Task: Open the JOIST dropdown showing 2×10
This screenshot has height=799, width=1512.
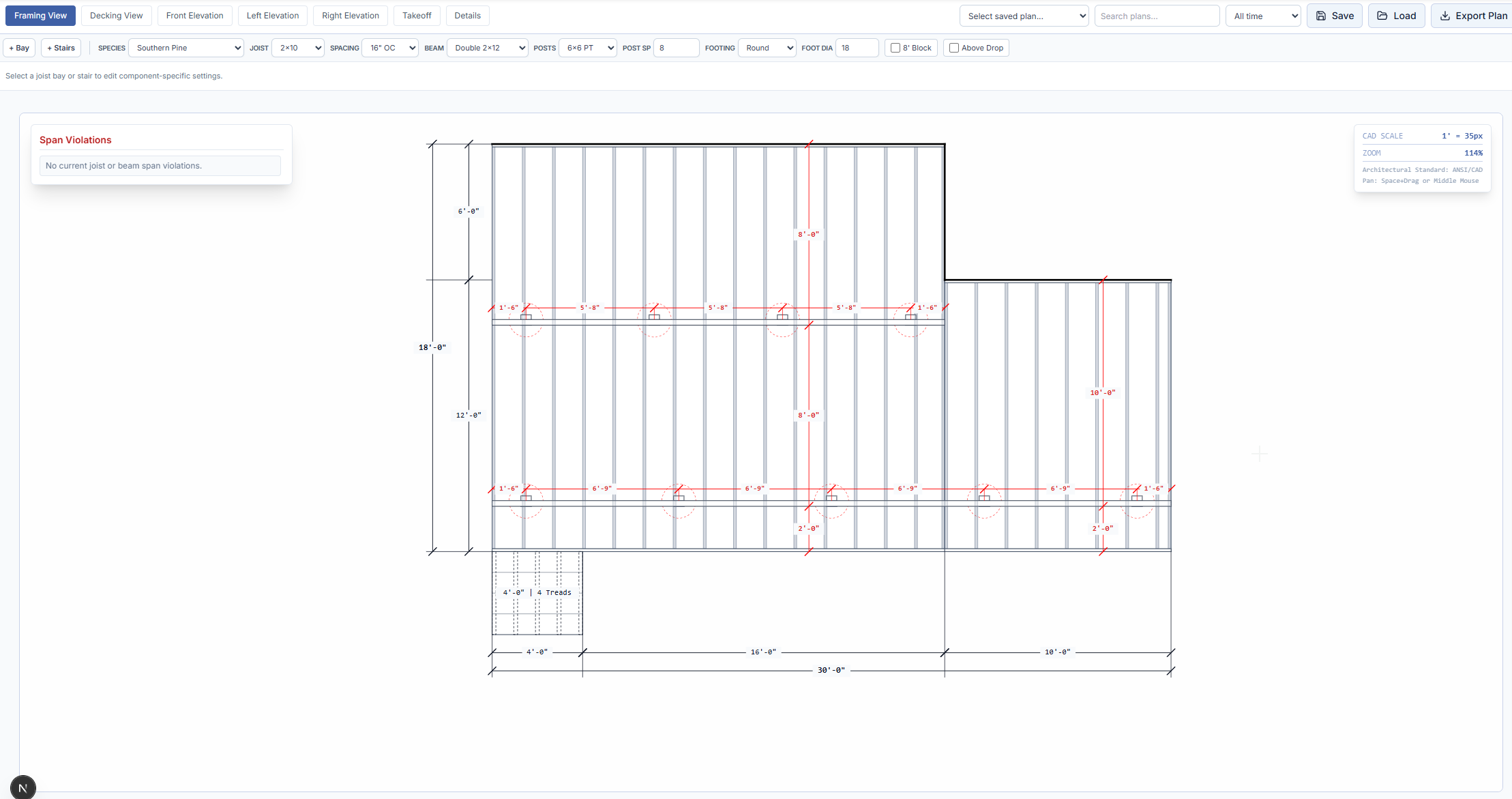Action: pos(297,48)
